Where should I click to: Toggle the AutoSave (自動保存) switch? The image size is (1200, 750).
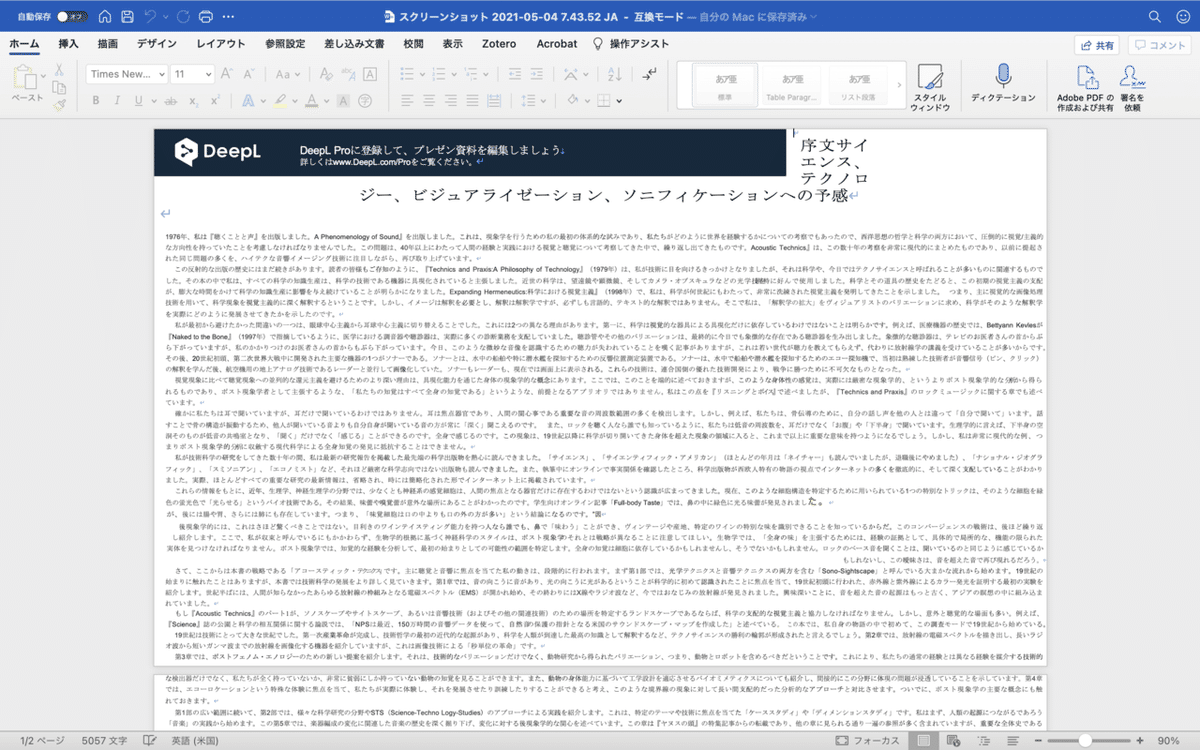pos(70,17)
